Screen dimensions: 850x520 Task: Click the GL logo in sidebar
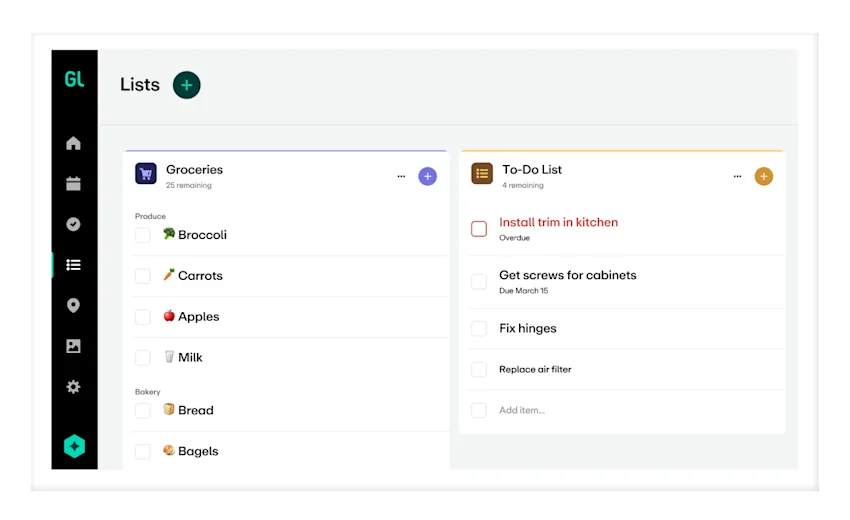(x=74, y=79)
